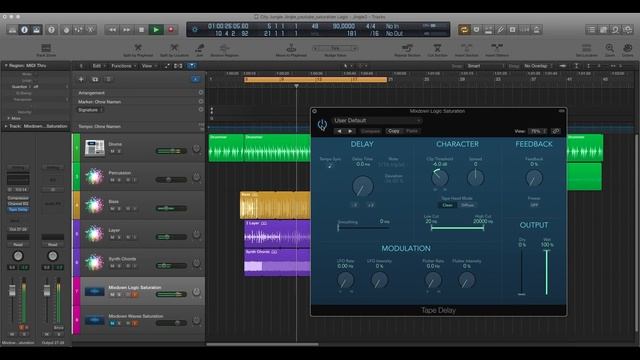Click Zoom toolbar icon
Screen dimensions: 640x360
[610, 50]
